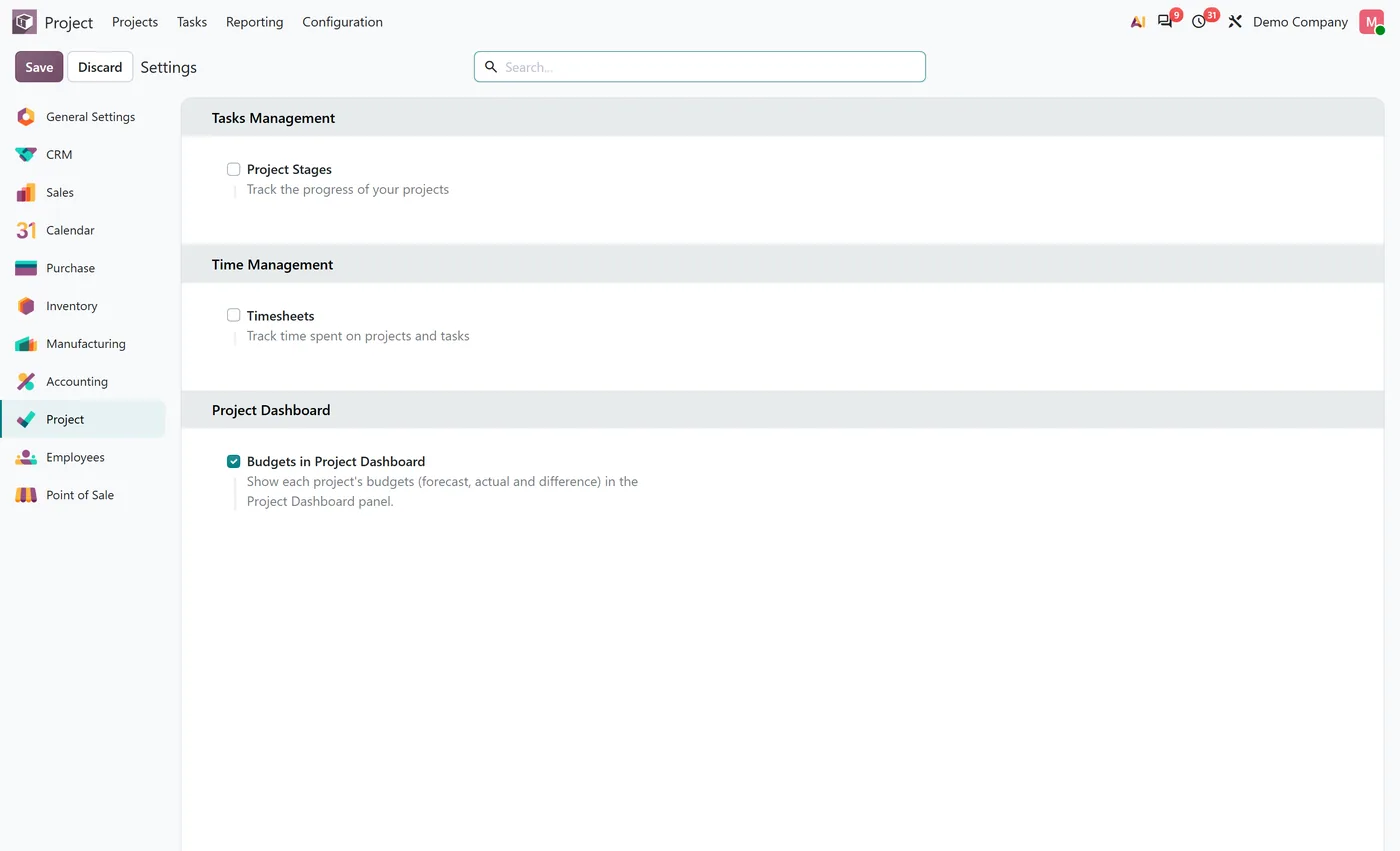Save the settings

pos(39,67)
